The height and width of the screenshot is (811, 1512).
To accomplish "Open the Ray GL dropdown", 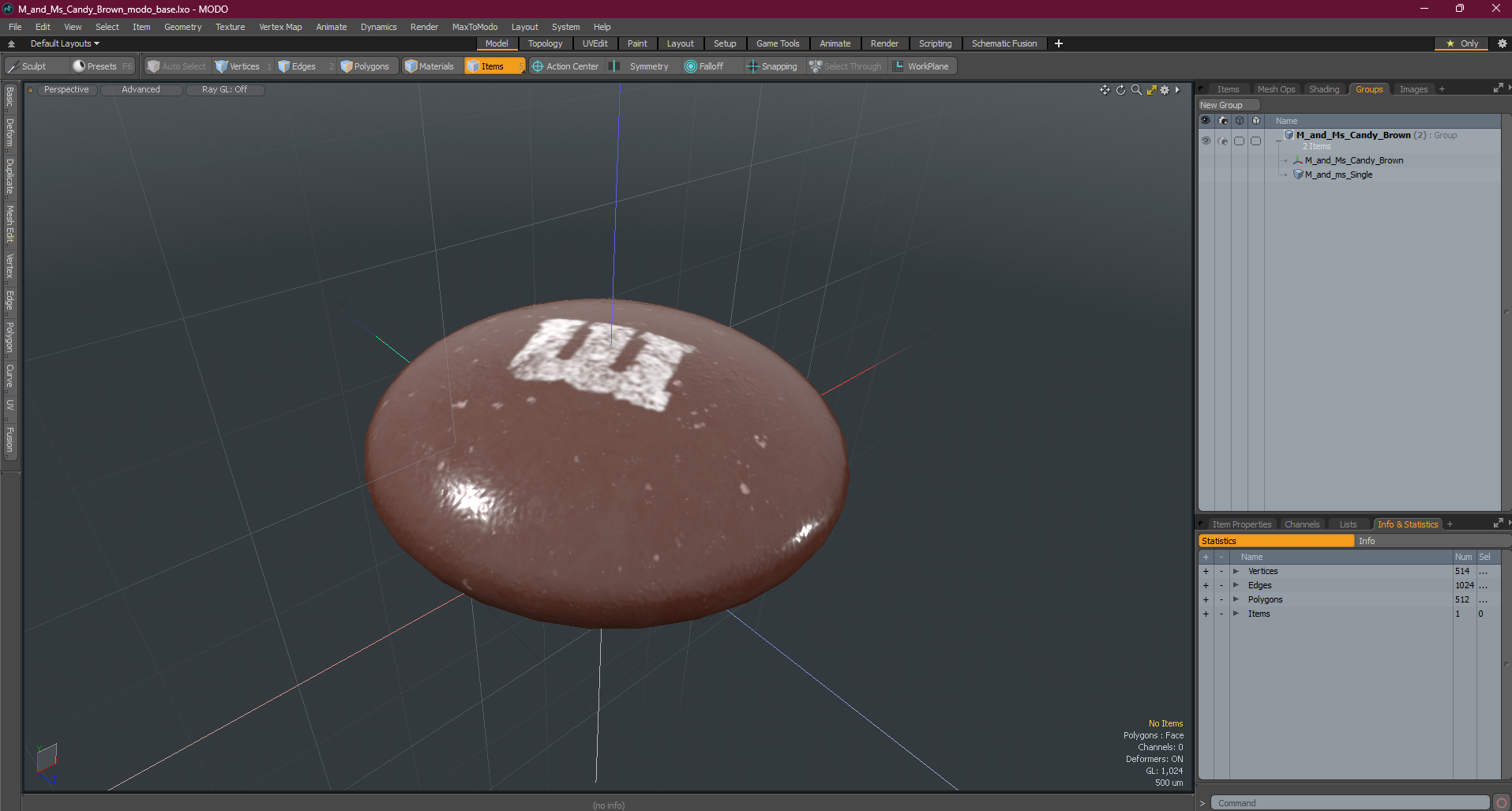I will [x=224, y=89].
